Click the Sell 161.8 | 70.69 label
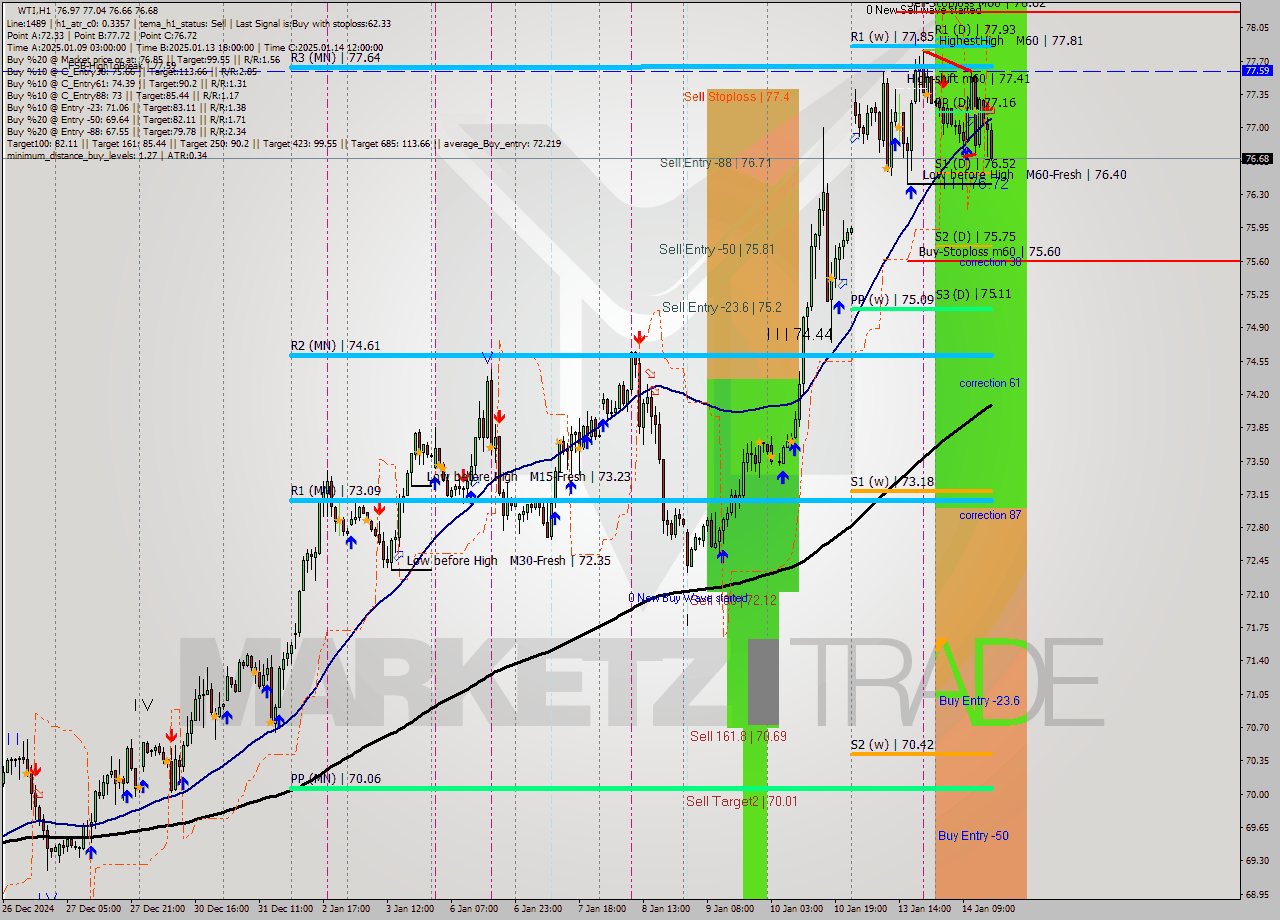This screenshot has height=920, width=1280. (738, 736)
